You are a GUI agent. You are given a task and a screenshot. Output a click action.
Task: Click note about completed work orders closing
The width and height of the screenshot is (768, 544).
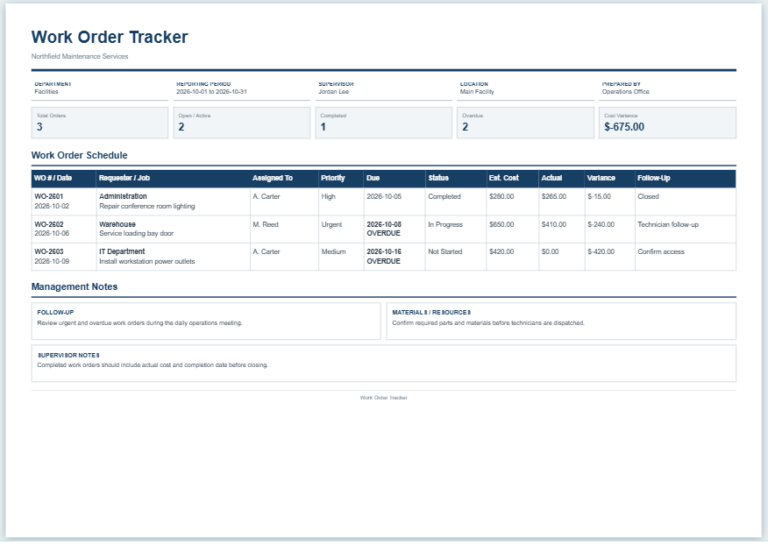[x=153, y=365]
